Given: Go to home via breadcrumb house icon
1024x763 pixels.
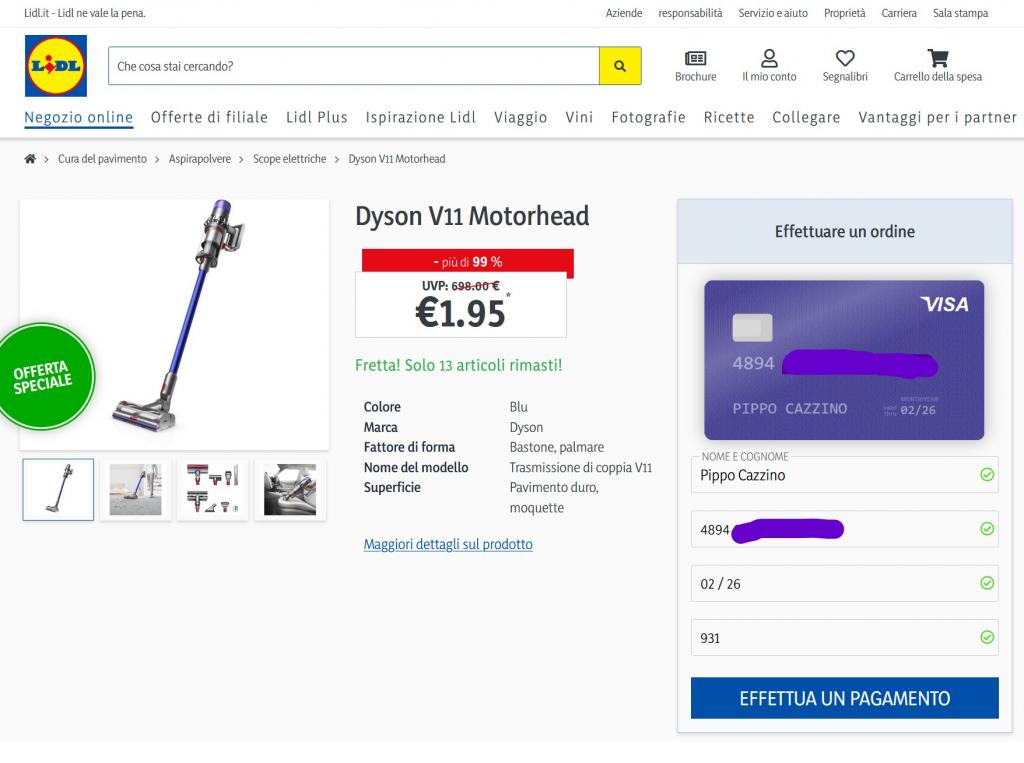Looking at the screenshot, I should pos(30,159).
